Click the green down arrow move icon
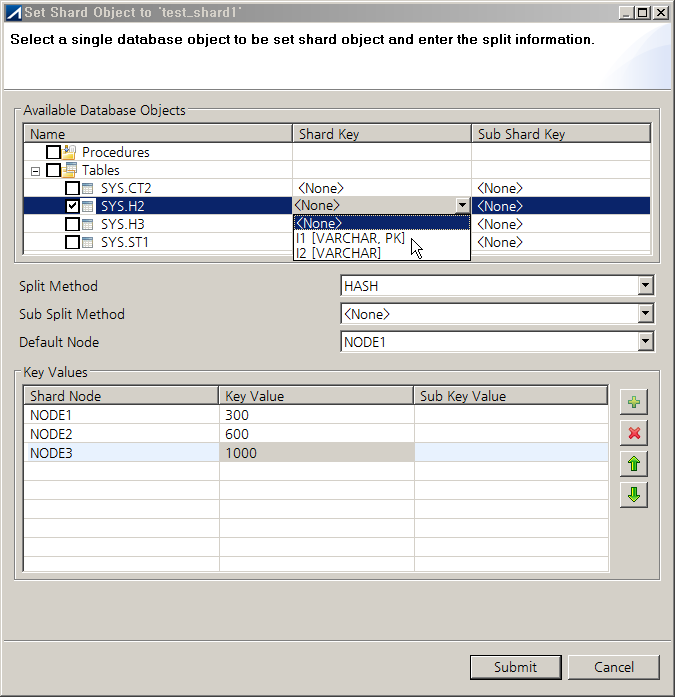The image size is (675, 697). pos(633,494)
